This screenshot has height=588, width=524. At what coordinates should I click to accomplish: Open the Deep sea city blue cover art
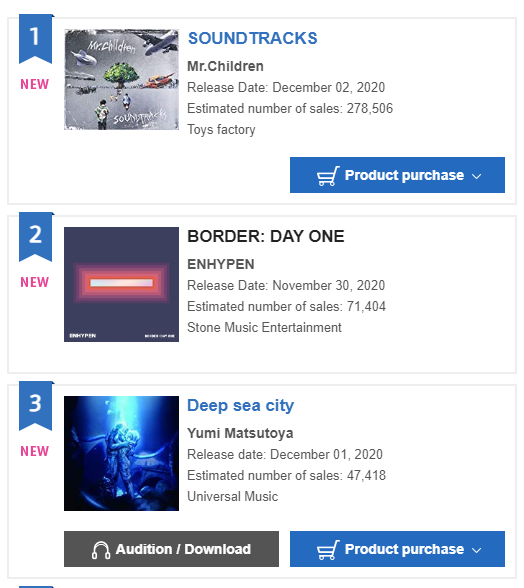coord(122,453)
